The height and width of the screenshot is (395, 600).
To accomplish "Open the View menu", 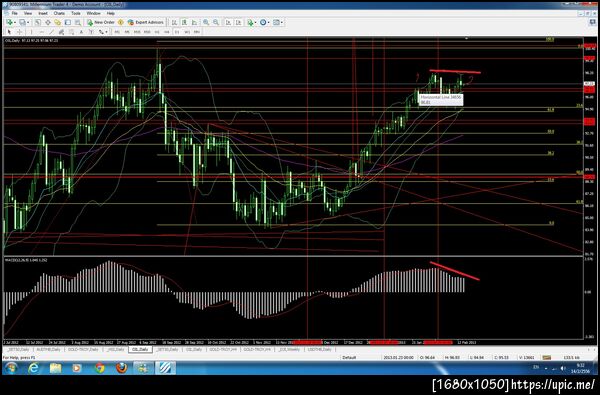I will click(28, 13).
